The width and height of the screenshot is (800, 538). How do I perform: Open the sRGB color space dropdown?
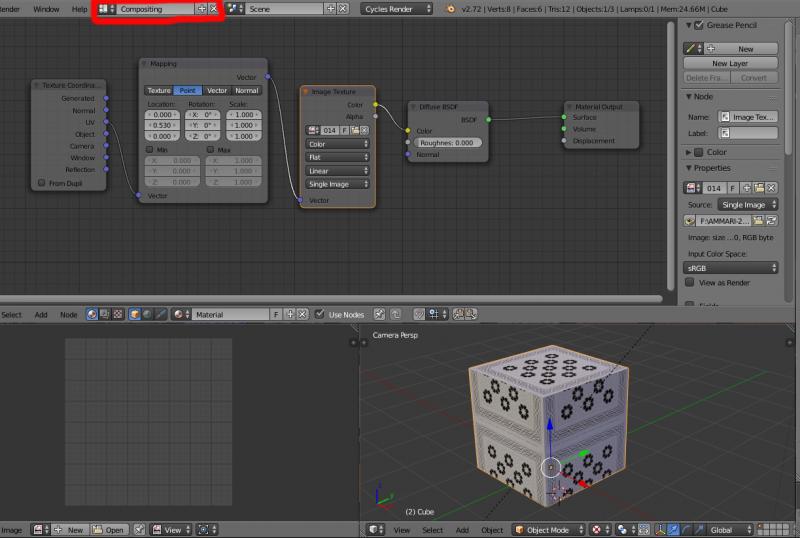point(731,268)
